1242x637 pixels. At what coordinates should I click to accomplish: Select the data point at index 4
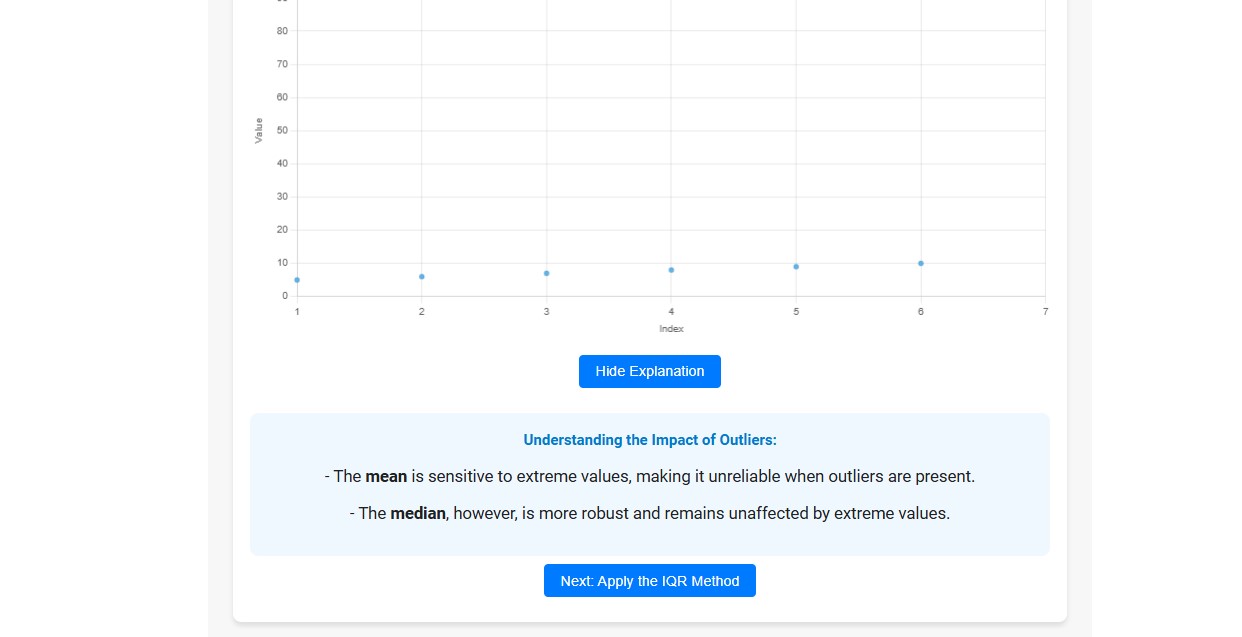click(x=671, y=269)
